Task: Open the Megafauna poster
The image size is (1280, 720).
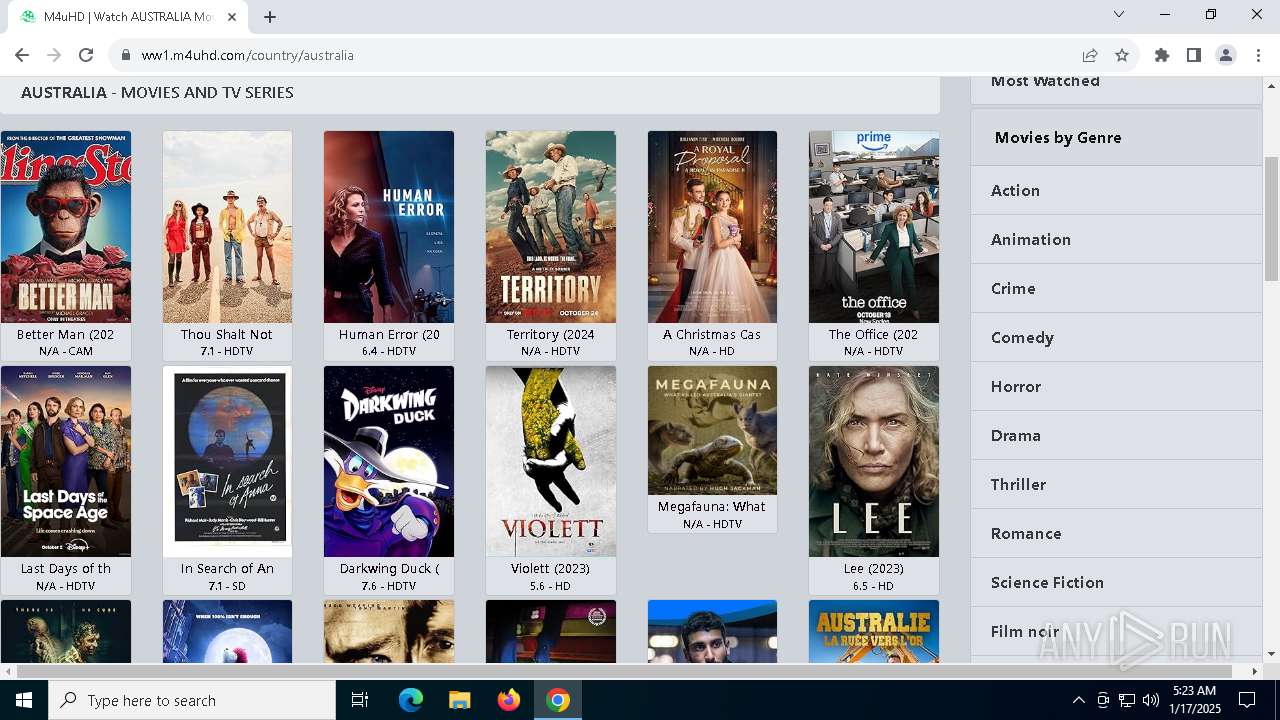Action: (x=712, y=430)
